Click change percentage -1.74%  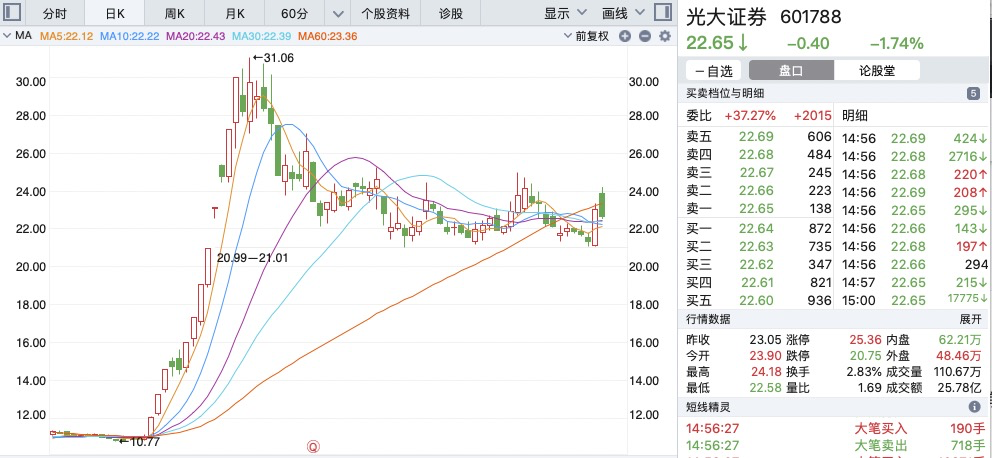click(x=896, y=44)
